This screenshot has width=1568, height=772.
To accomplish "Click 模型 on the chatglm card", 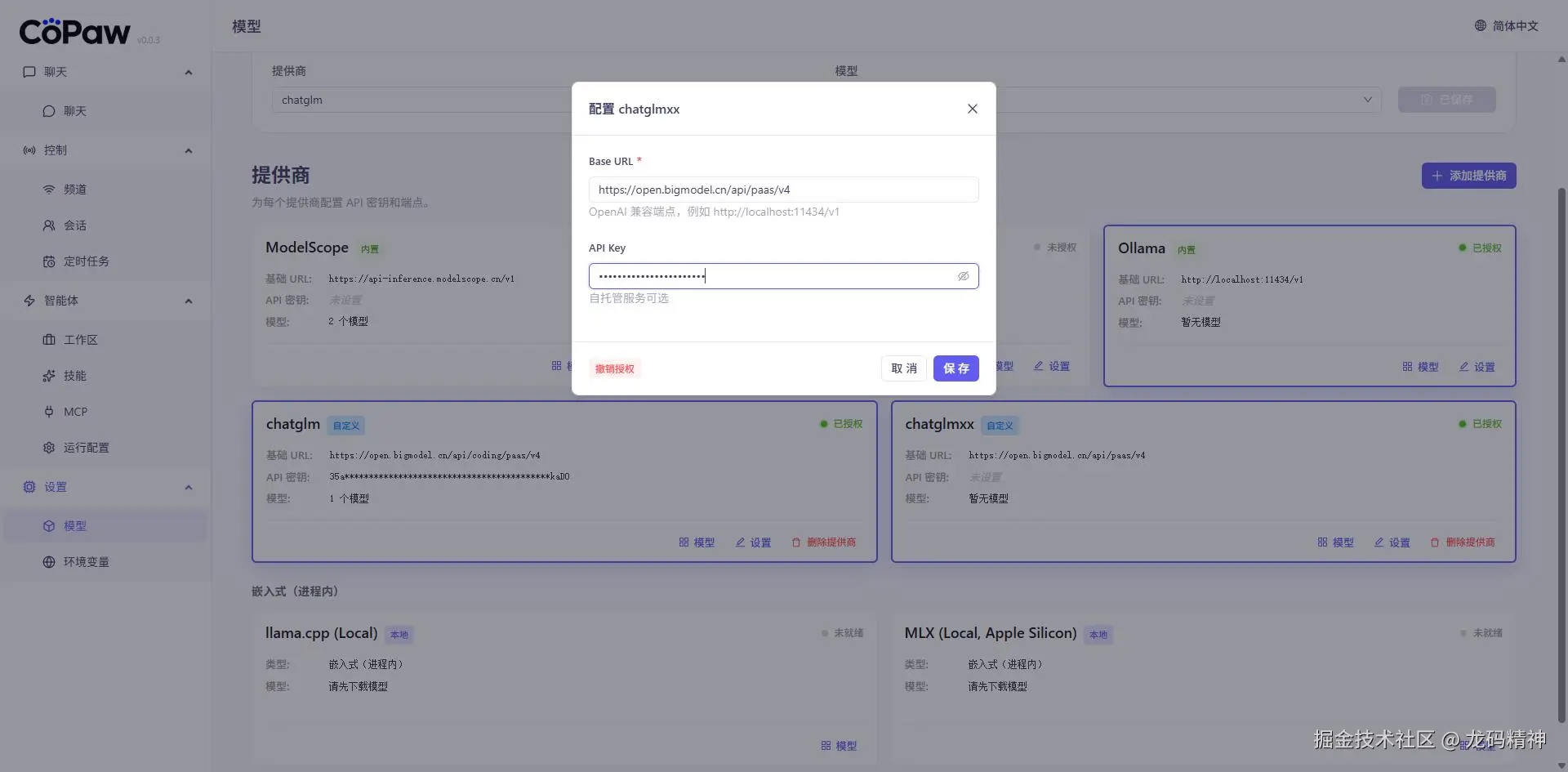I will pos(697,542).
